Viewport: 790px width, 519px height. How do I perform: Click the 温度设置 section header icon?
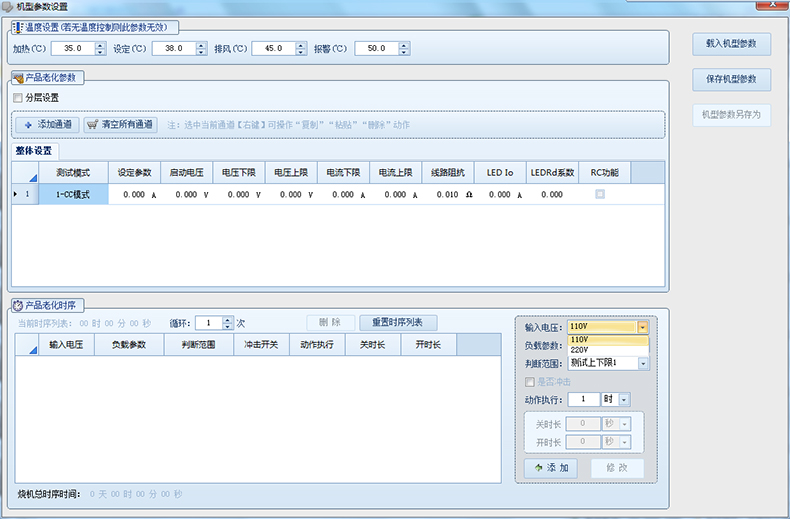tap(16, 27)
